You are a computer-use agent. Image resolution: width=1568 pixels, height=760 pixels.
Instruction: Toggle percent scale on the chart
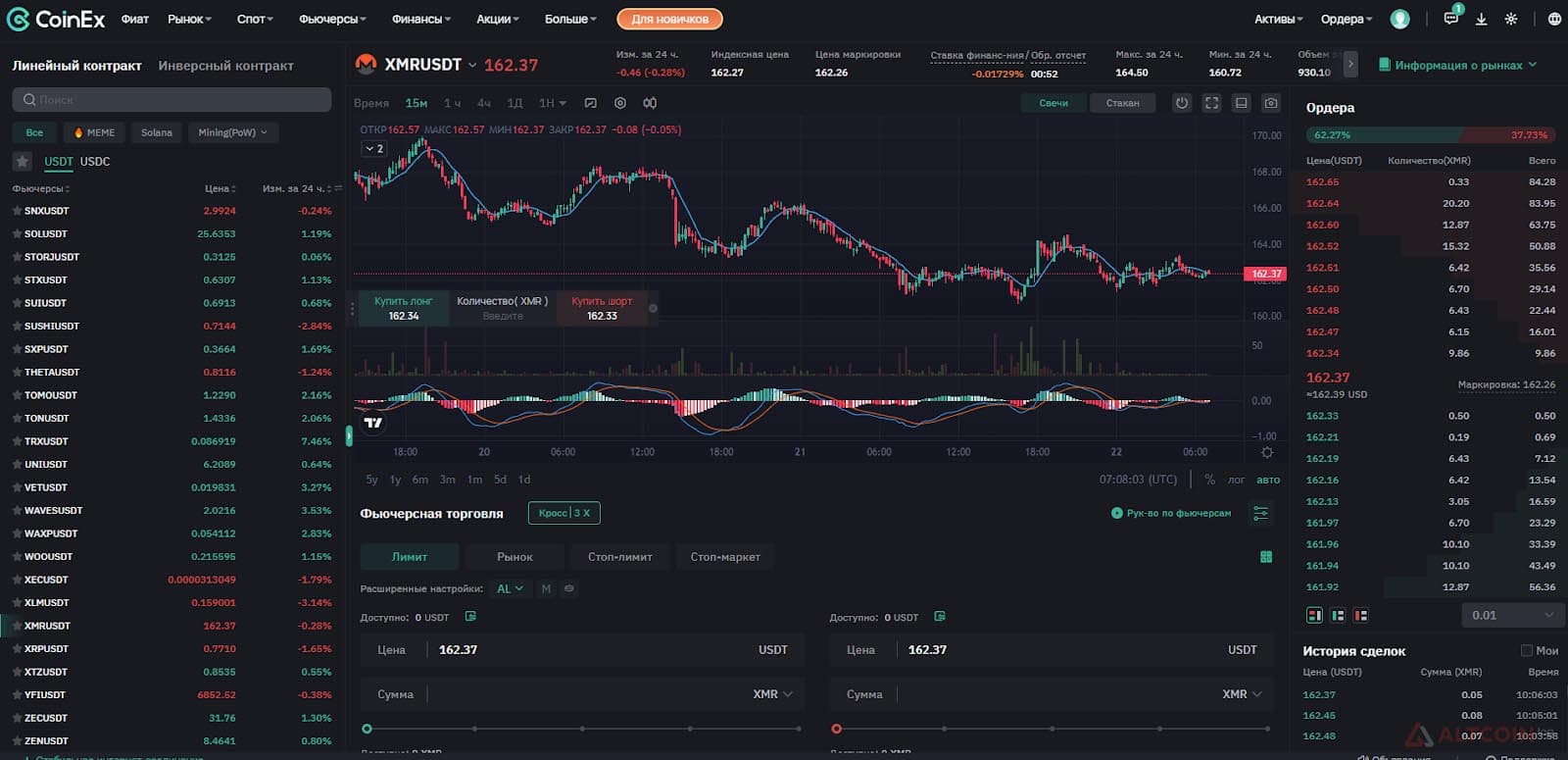click(x=1210, y=480)
